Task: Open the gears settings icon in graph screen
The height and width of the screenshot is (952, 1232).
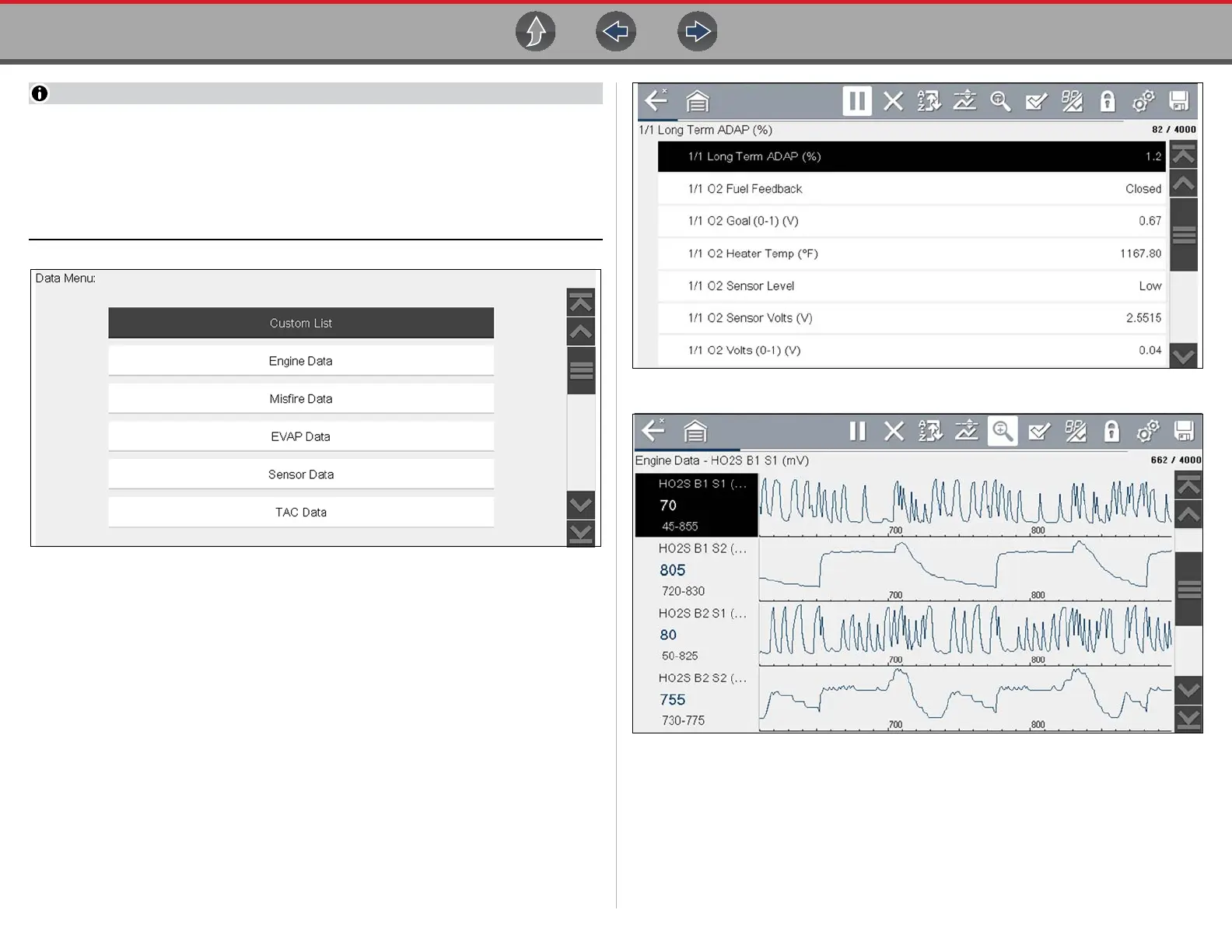Action: click(x=1148, y=431)
